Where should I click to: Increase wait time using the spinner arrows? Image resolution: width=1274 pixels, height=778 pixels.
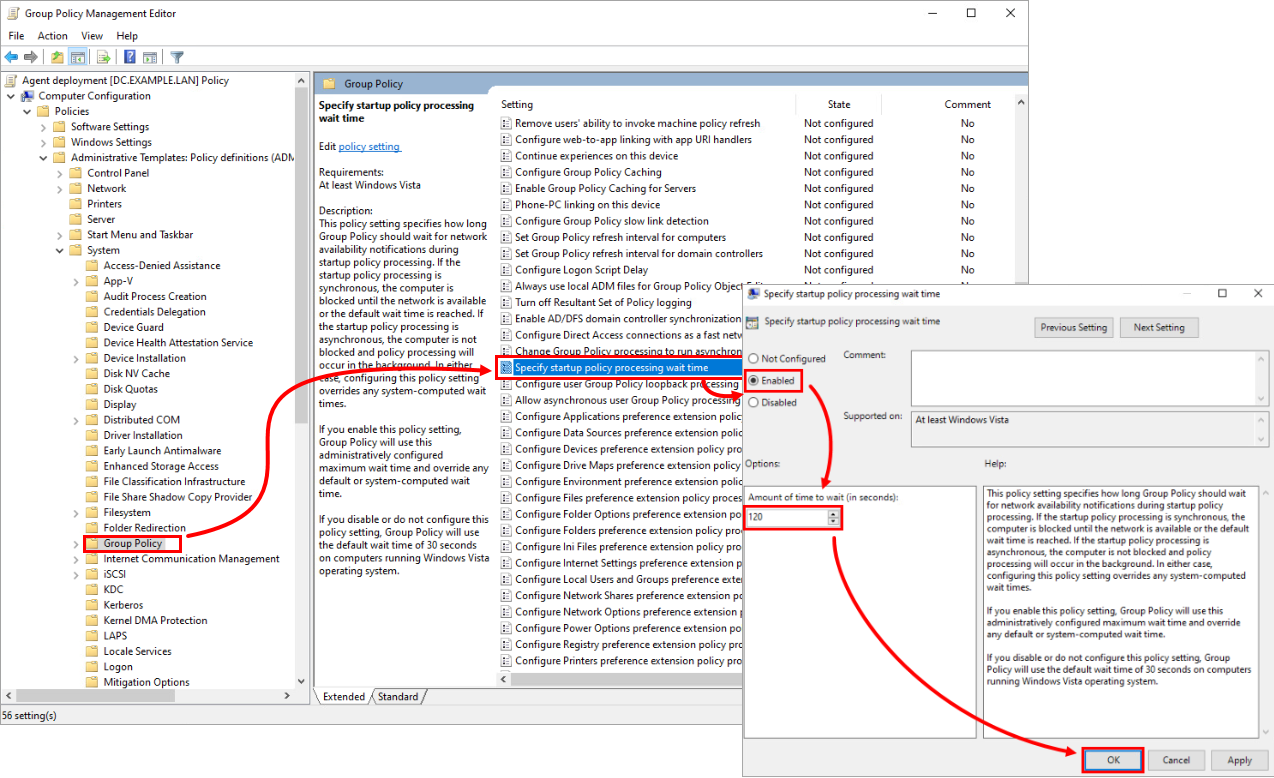tap(833, 514)
